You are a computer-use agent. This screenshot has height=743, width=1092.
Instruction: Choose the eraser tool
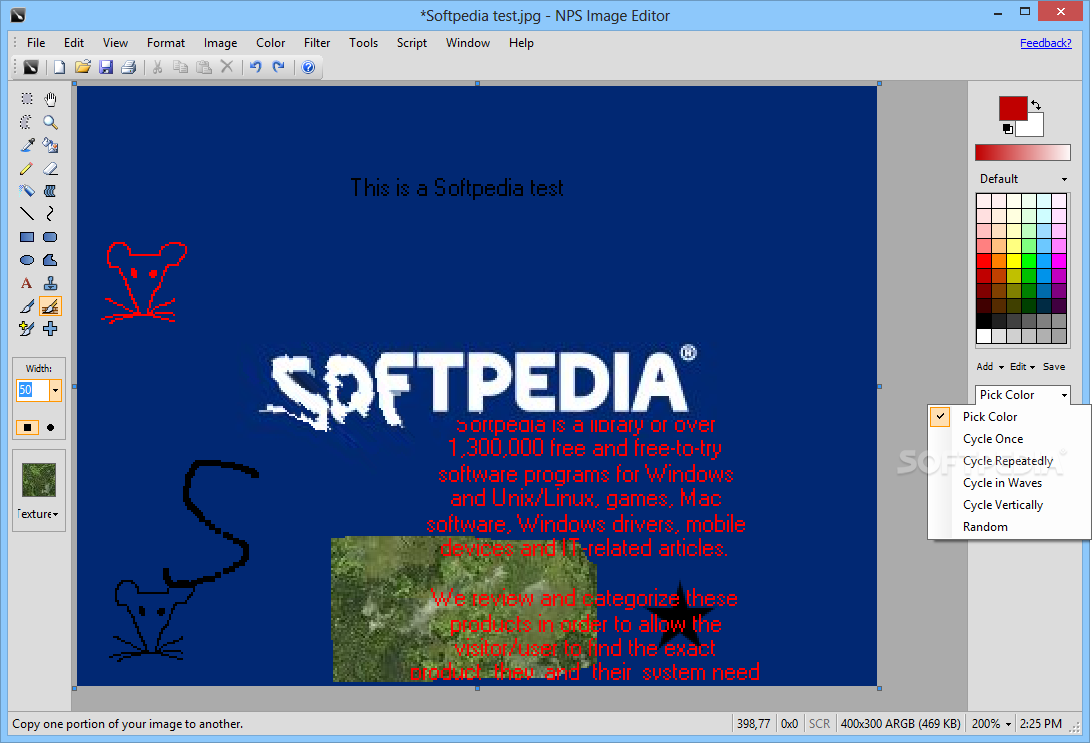[50, 168]
